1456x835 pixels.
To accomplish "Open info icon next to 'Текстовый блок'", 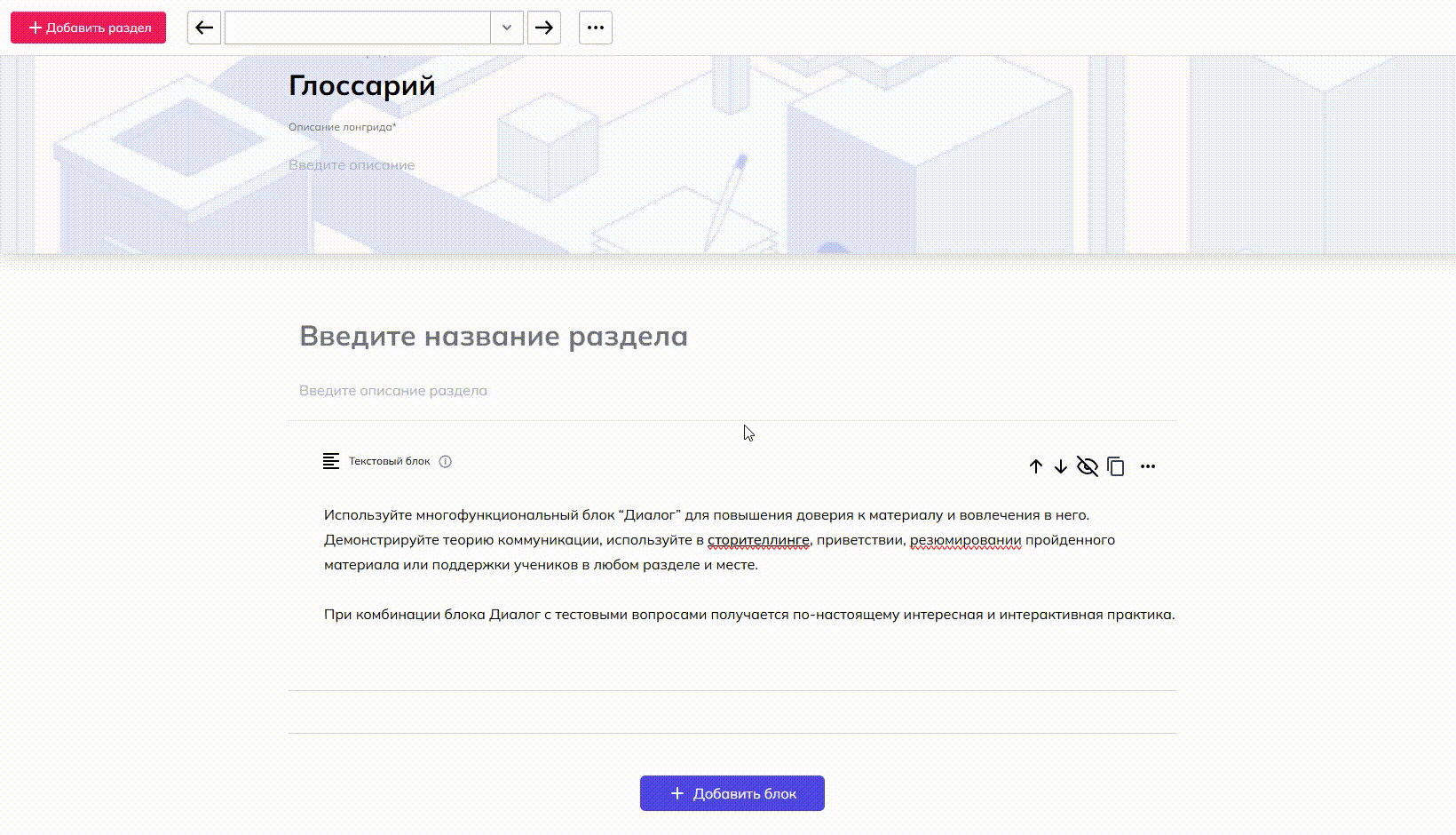I will (446, 461).
